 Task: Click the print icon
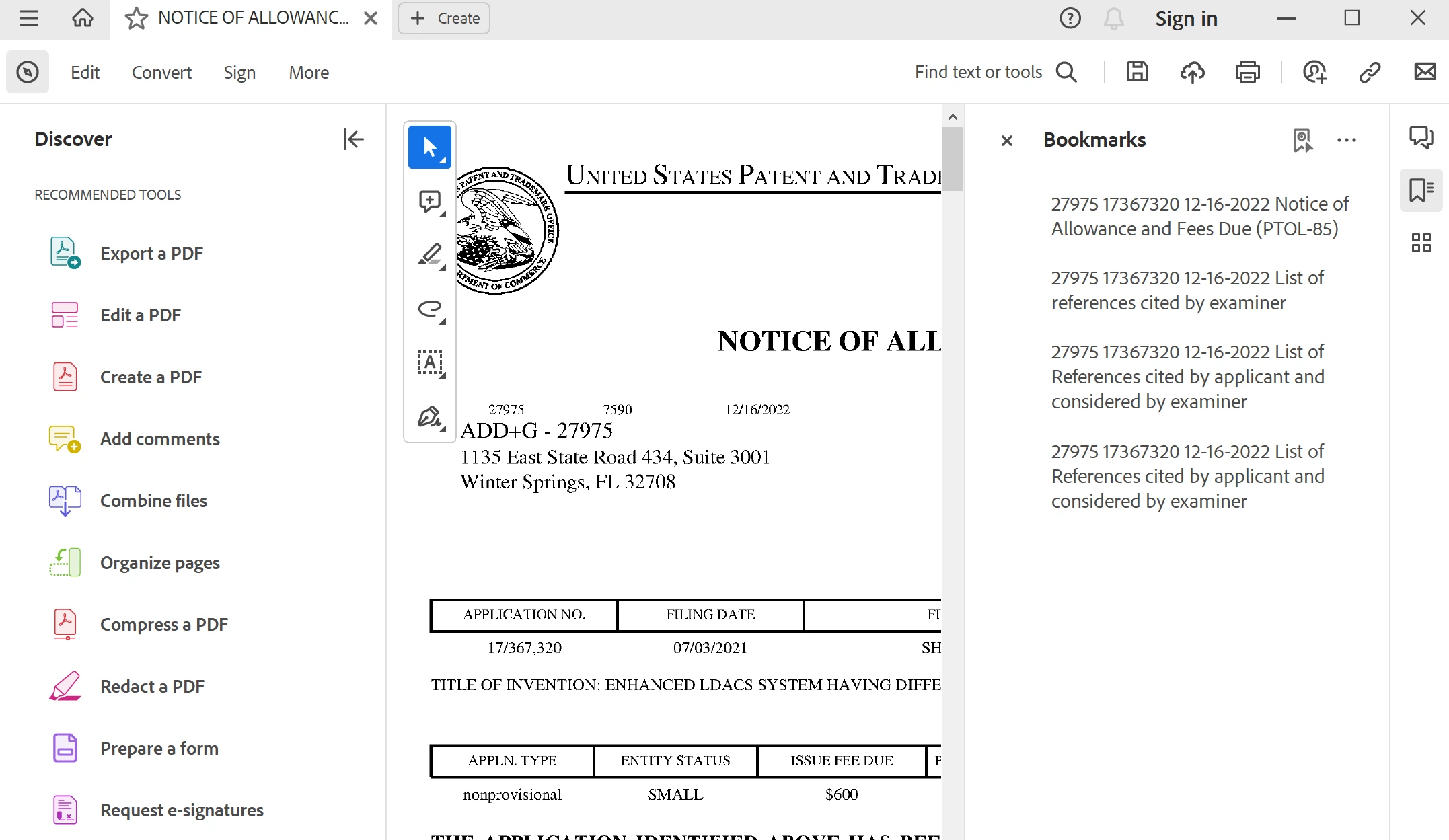(x=1247, y=72)
